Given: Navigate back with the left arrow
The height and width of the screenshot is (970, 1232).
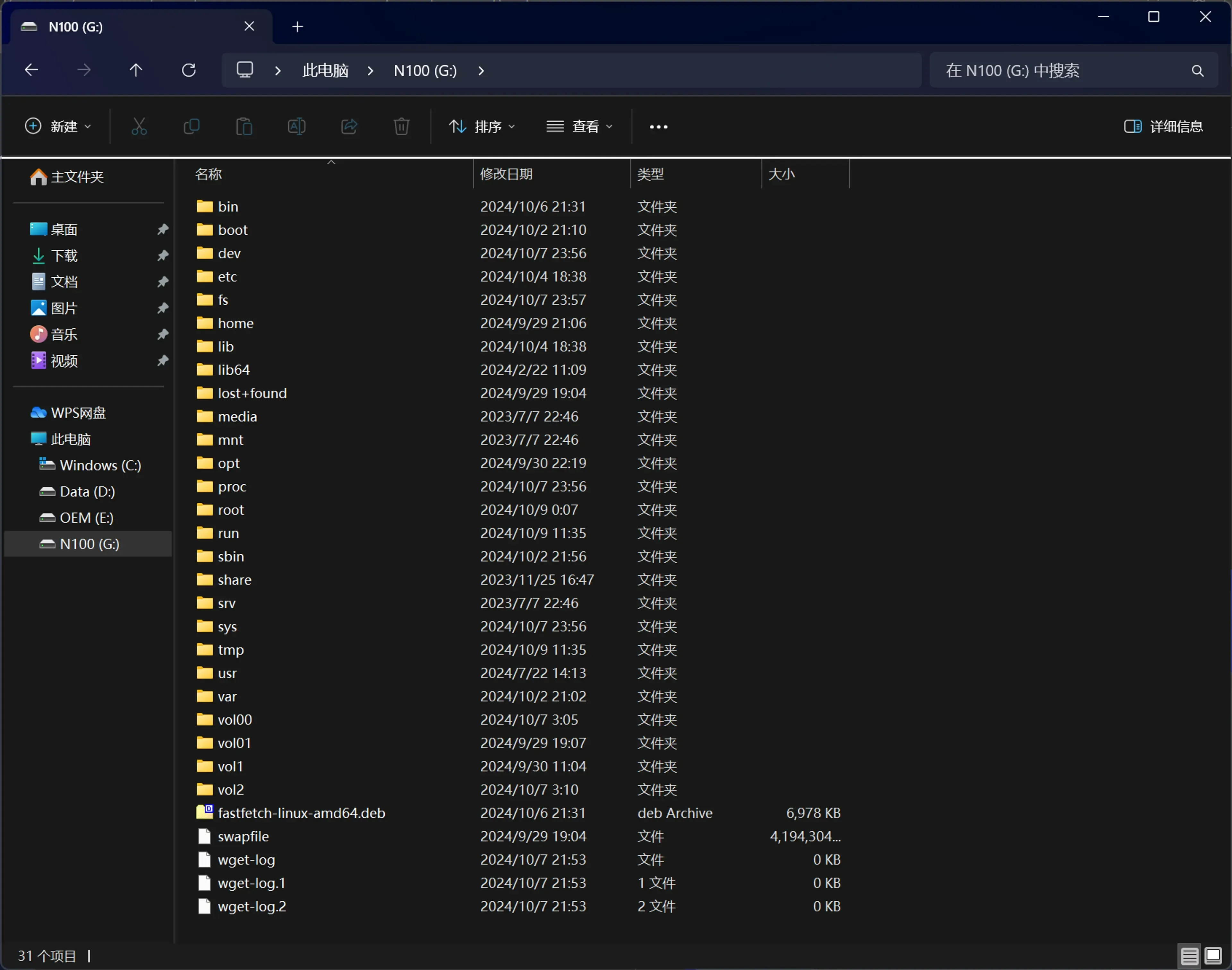Looking at the screenshot, I should pyautogui.click(x=32, y=70).
